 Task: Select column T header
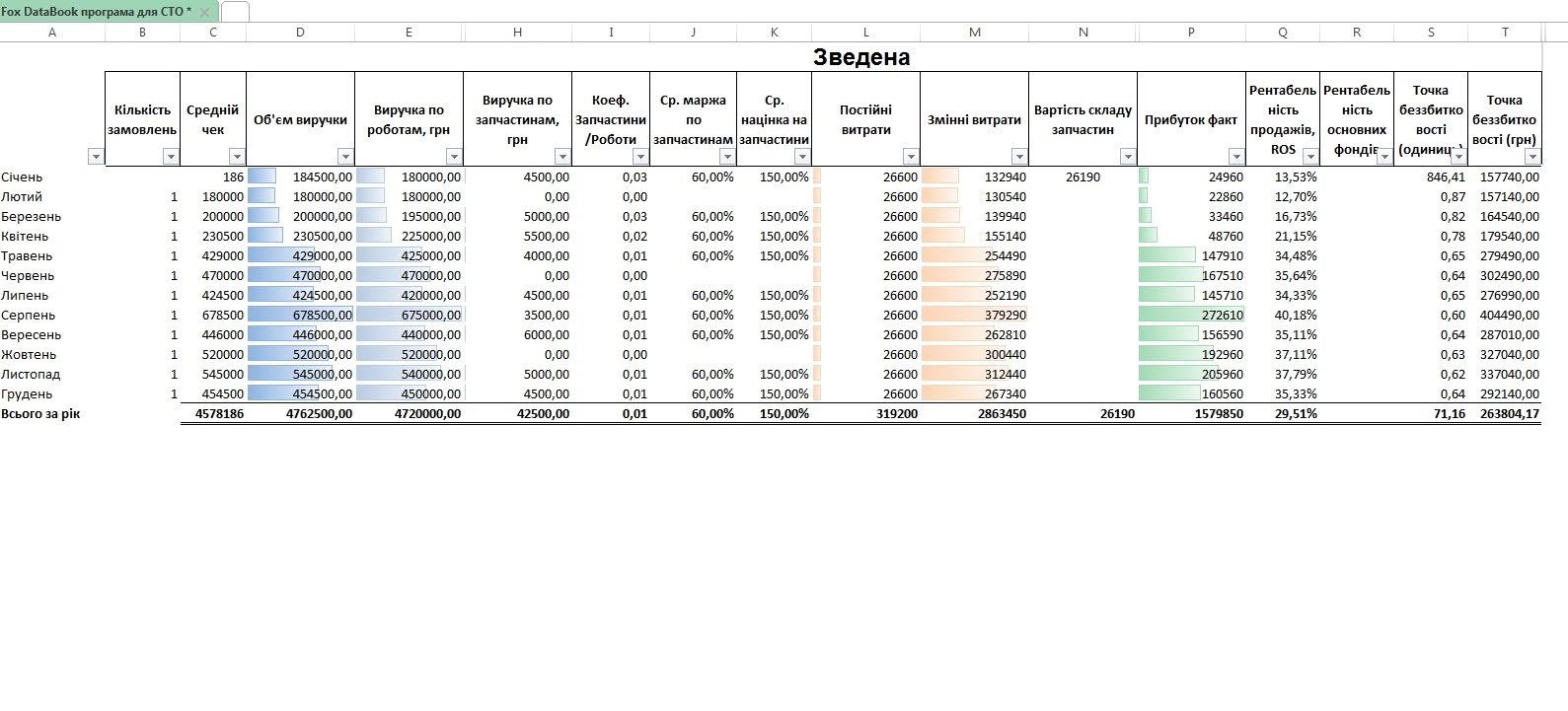click(1505, 33)
